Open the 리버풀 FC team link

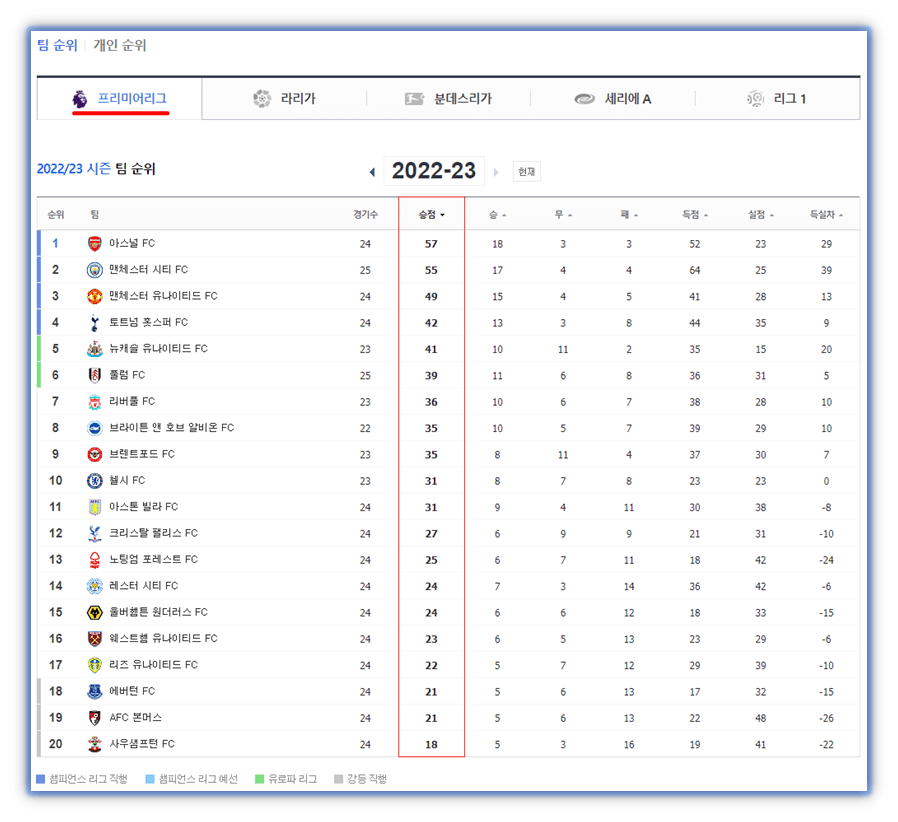tap(132, 402)
